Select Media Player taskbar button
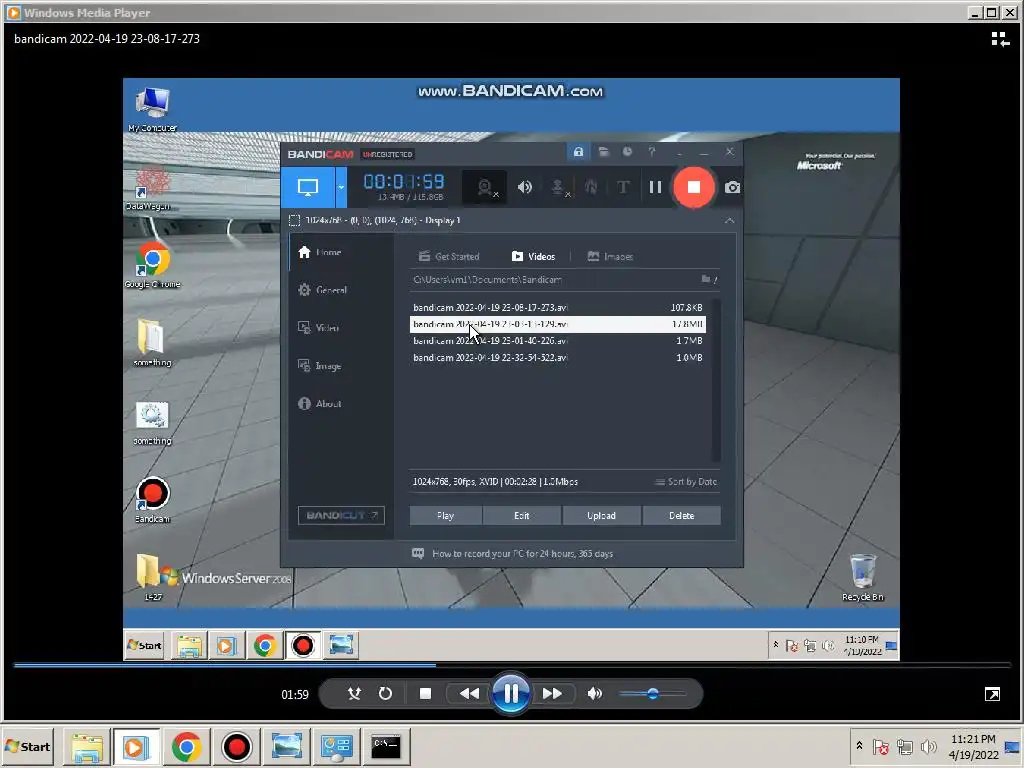Viewport: 1024px width, 768px height. (136, 746)
